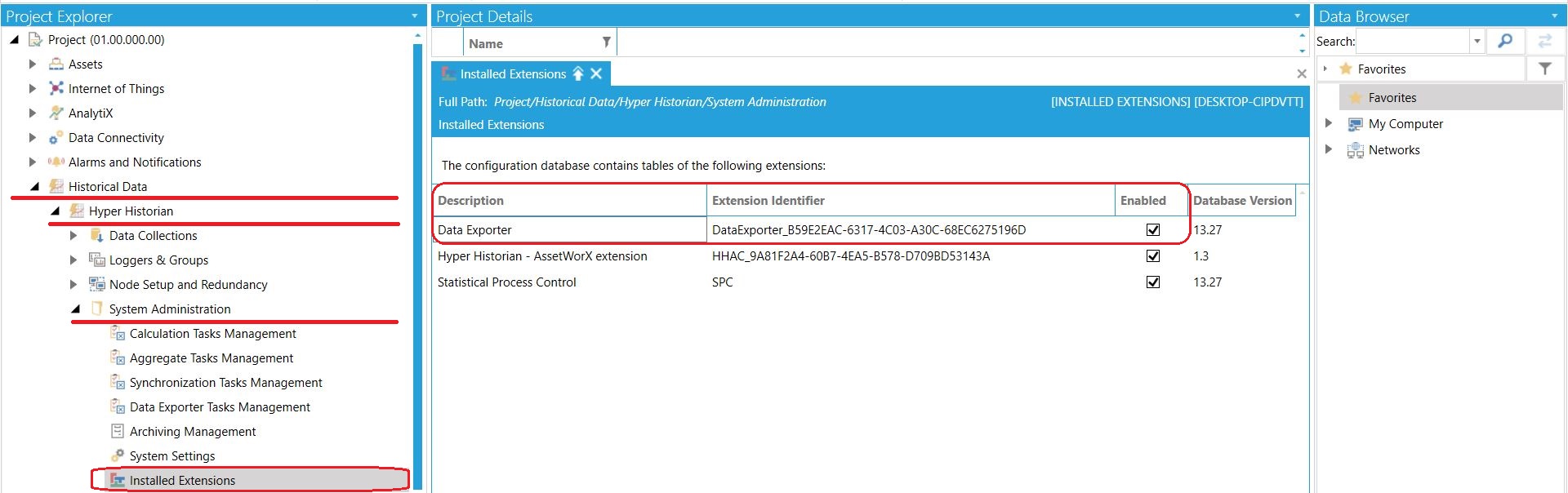Expand the Data Collections node
This screenshot has height=493, width=1568.
coord(73,235)
